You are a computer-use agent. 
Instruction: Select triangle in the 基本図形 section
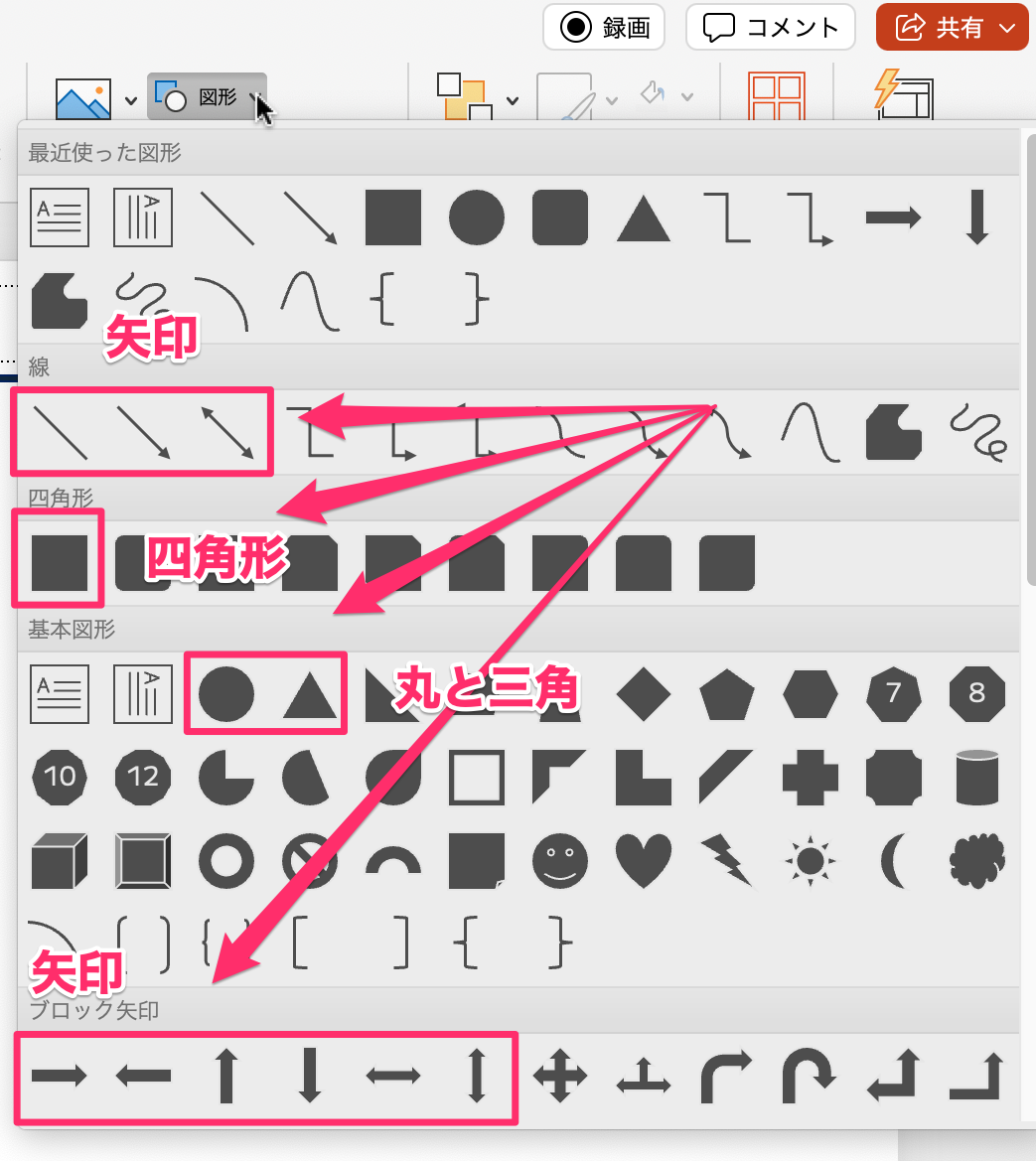point(310,695)
